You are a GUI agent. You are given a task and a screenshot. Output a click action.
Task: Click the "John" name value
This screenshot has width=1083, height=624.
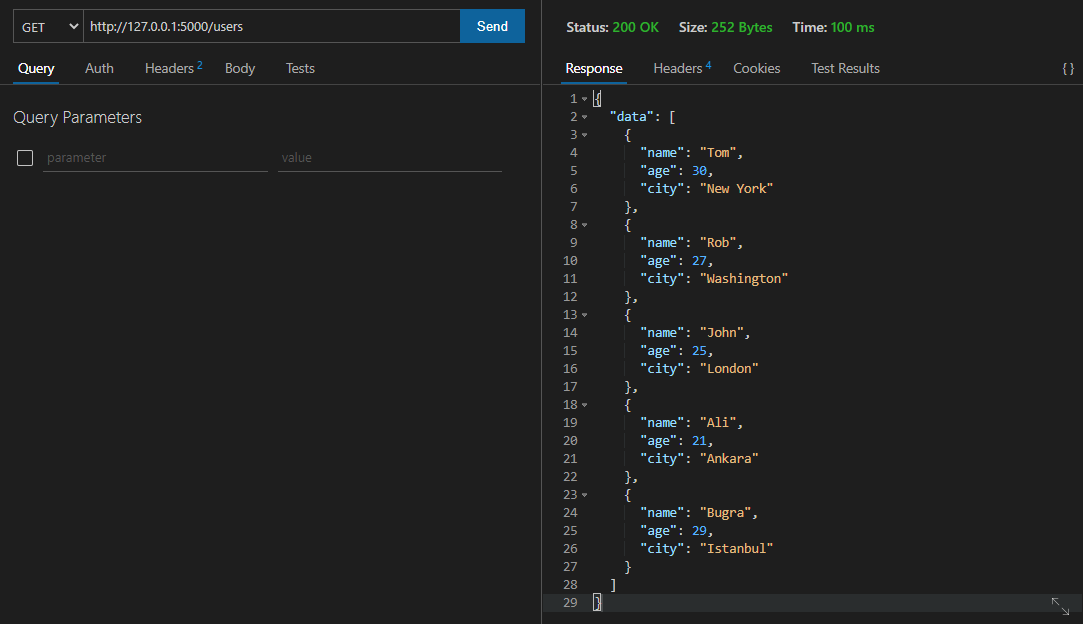pyautogui.click(x=722, y=332)
